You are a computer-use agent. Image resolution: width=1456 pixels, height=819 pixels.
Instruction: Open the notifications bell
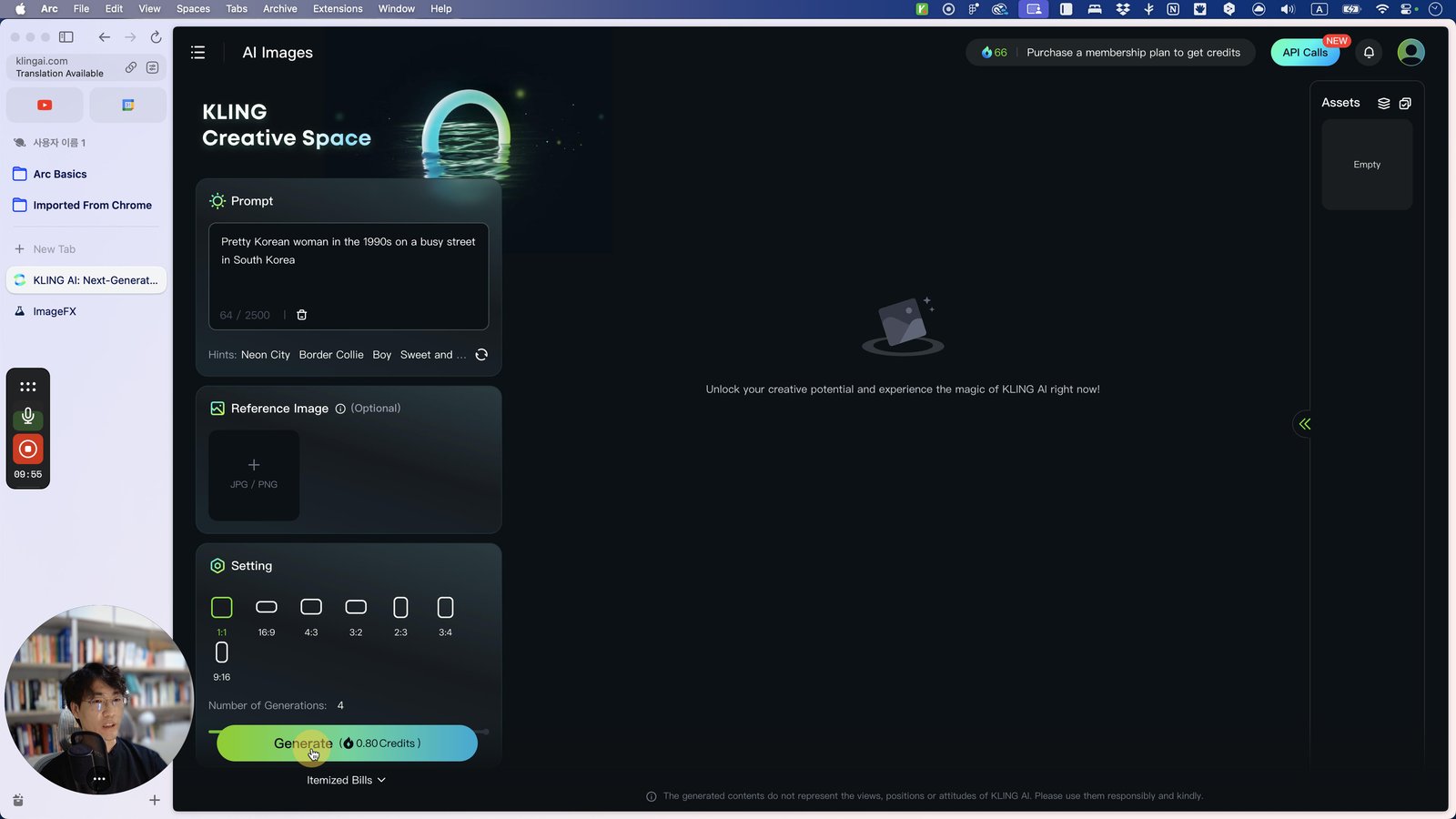(x=1369, y=53)
